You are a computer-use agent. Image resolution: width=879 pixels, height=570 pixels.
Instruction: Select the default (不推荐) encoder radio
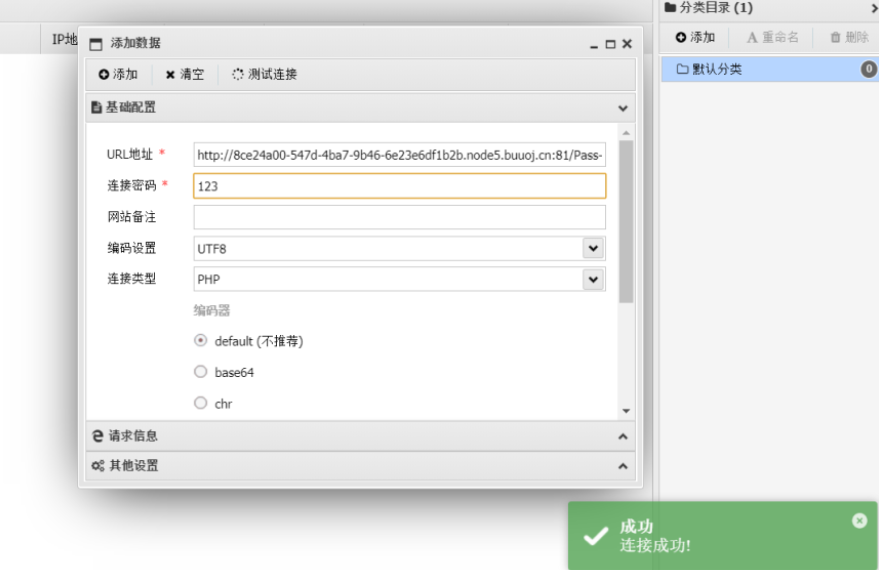click(201, 340)
